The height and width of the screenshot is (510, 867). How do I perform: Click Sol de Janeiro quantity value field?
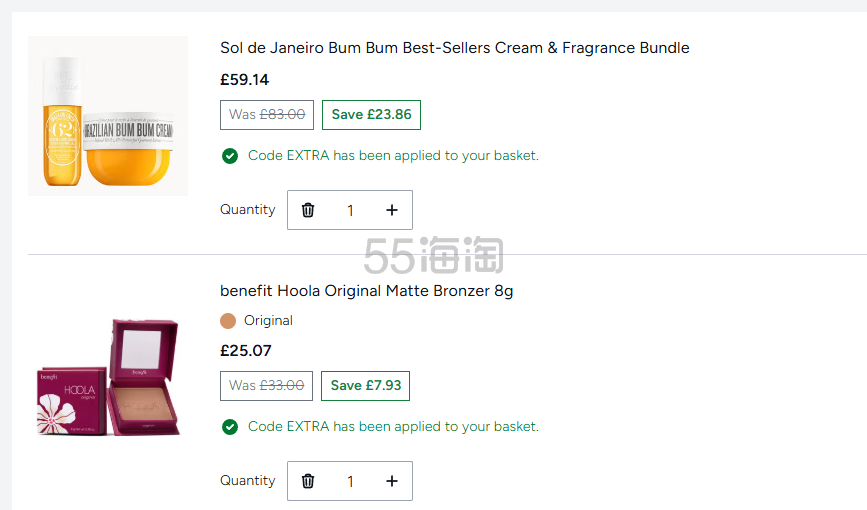[350, 210]
